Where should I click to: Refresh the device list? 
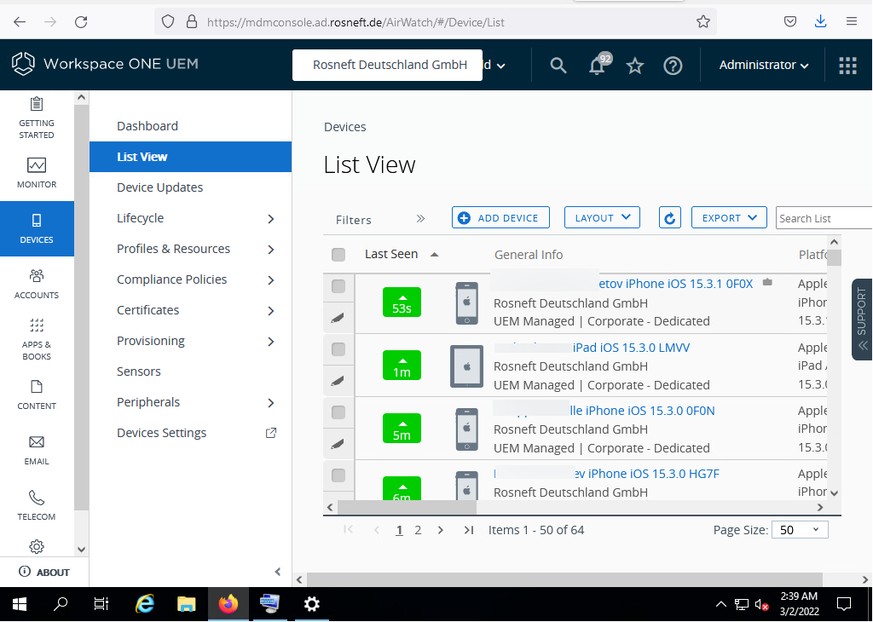coord(670,218)
